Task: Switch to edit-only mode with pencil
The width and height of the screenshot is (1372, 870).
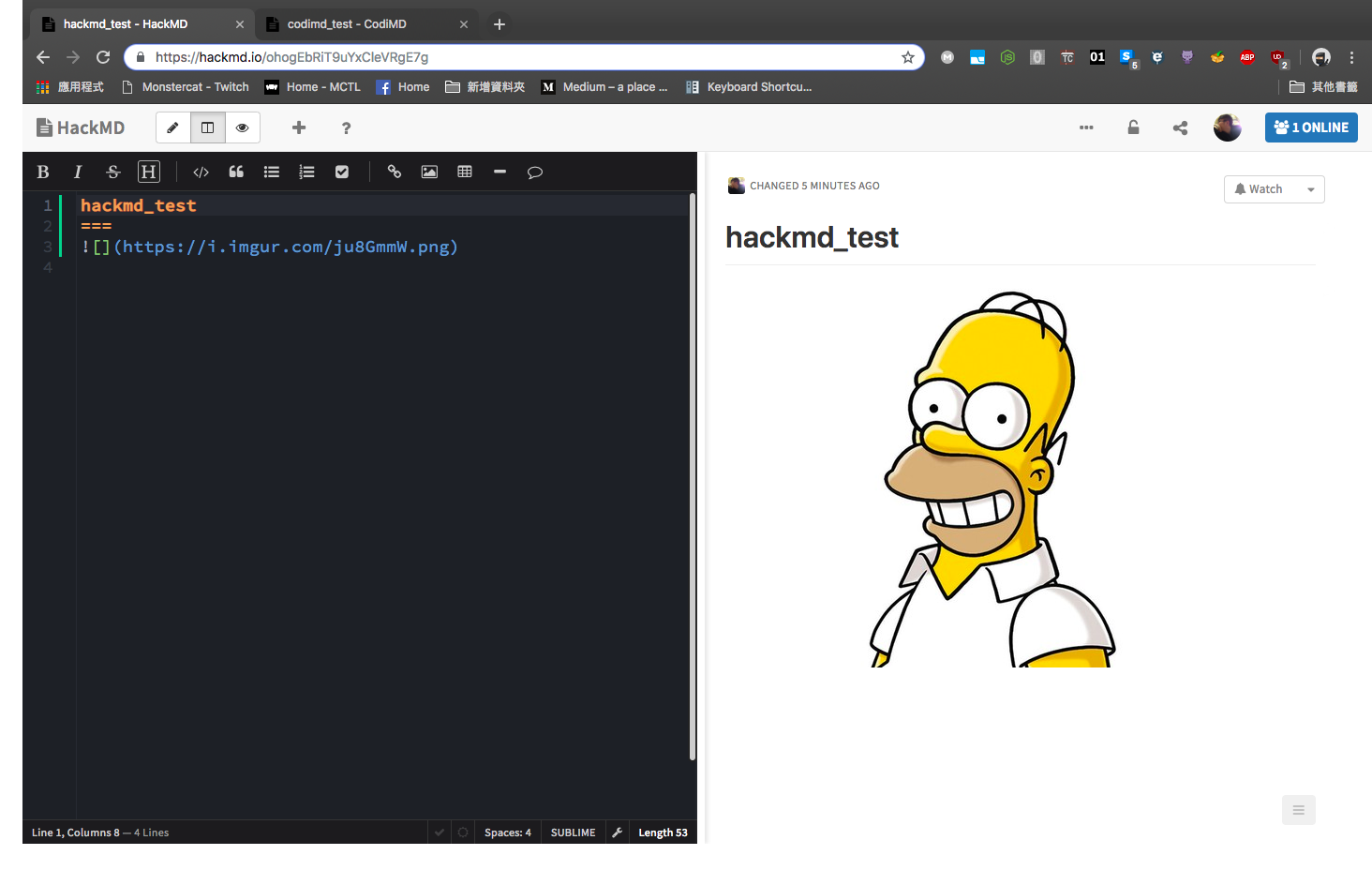Action: click(x=172, y=127)
